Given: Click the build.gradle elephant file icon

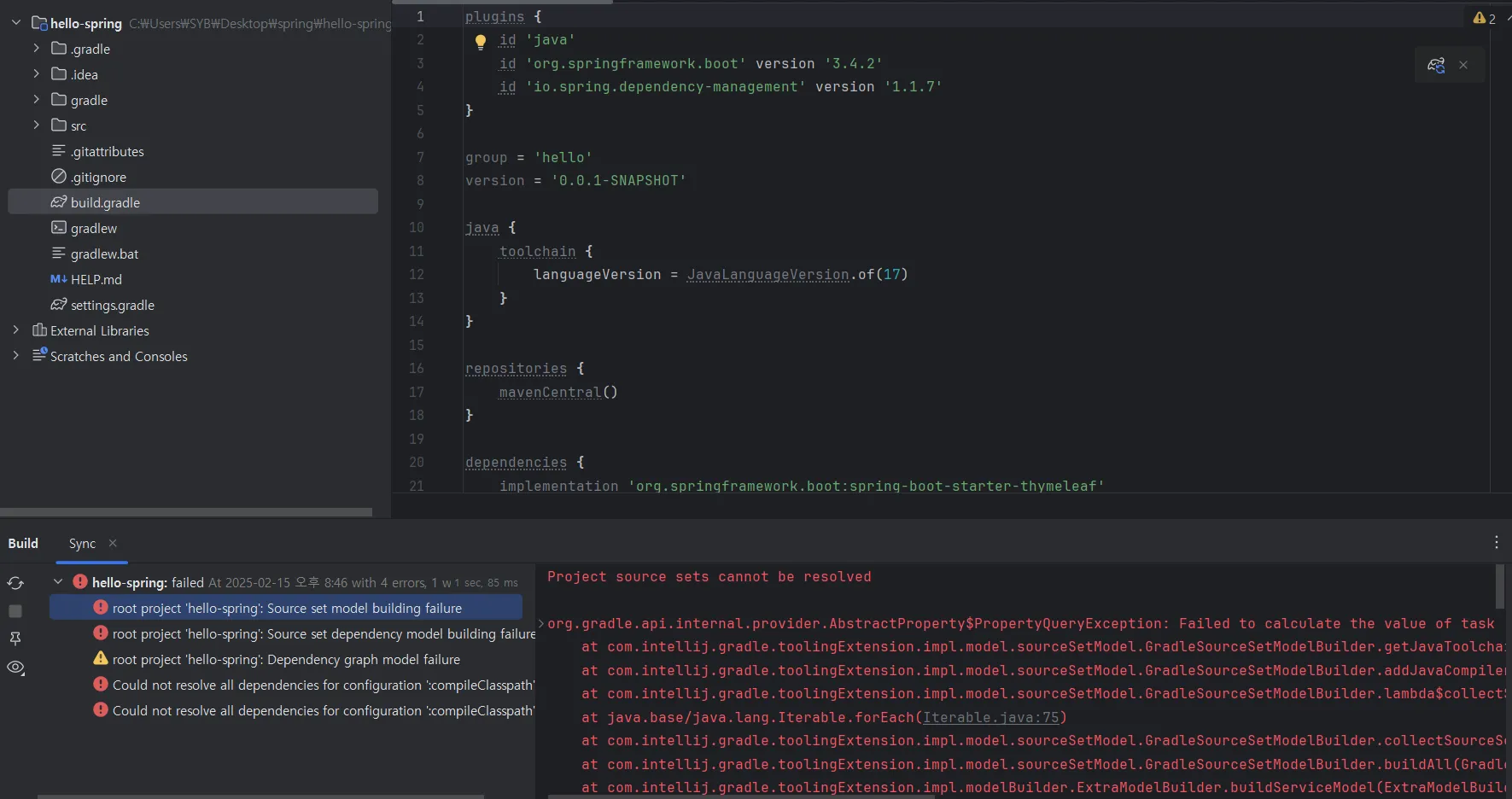Looking at the screenshot, I should (x=58, y=202).
